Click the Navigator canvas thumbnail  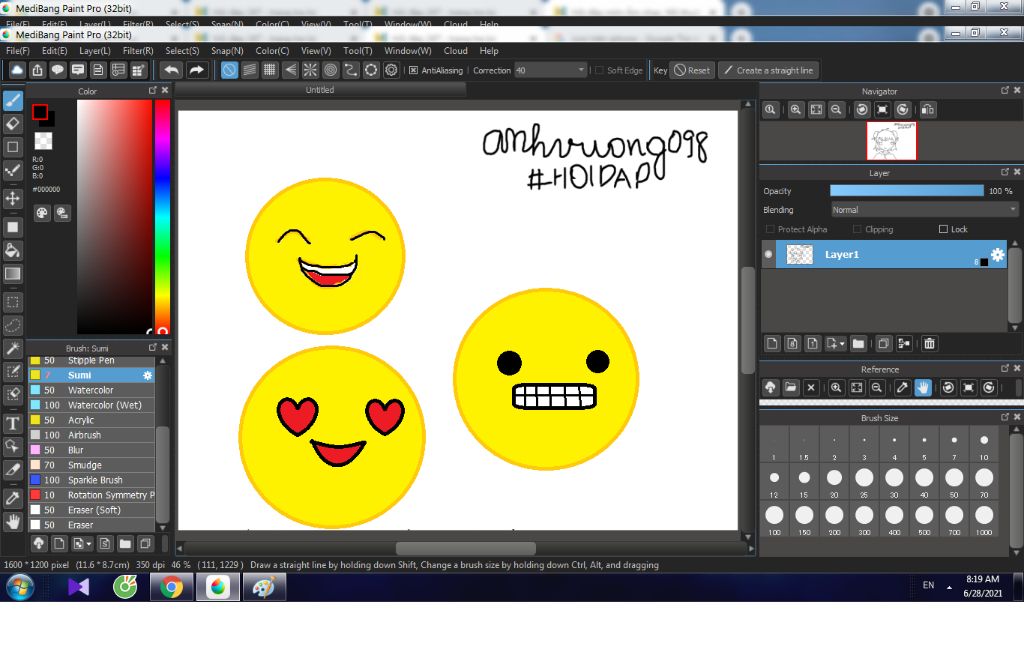click(891, 140)
